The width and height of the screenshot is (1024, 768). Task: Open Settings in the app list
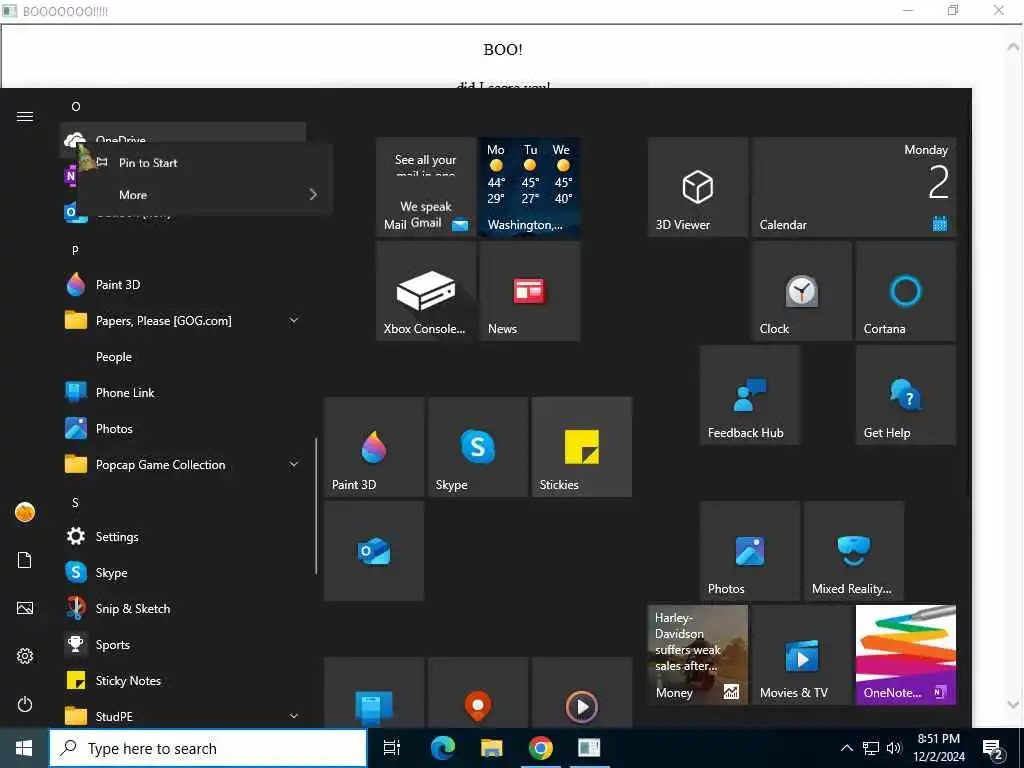point(183,537)
